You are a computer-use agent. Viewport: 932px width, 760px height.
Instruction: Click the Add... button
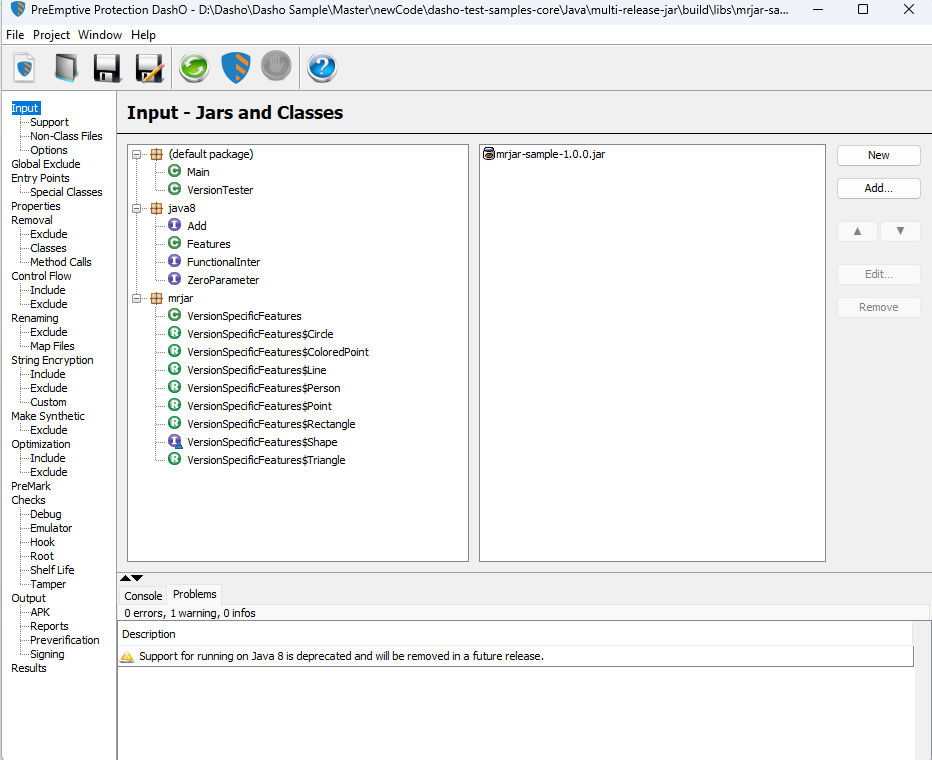point(879,188)
